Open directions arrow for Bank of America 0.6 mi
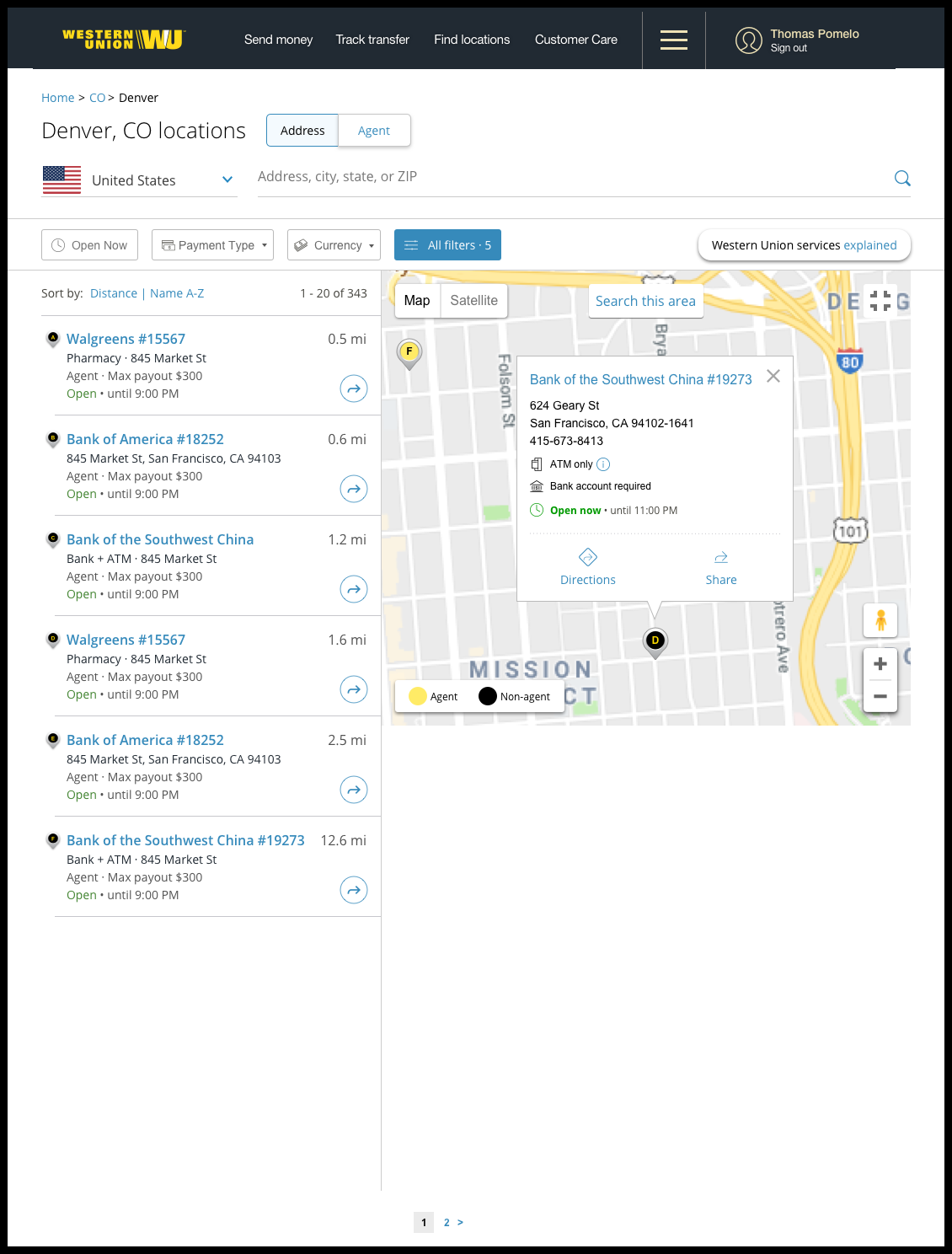 (354, 489)
